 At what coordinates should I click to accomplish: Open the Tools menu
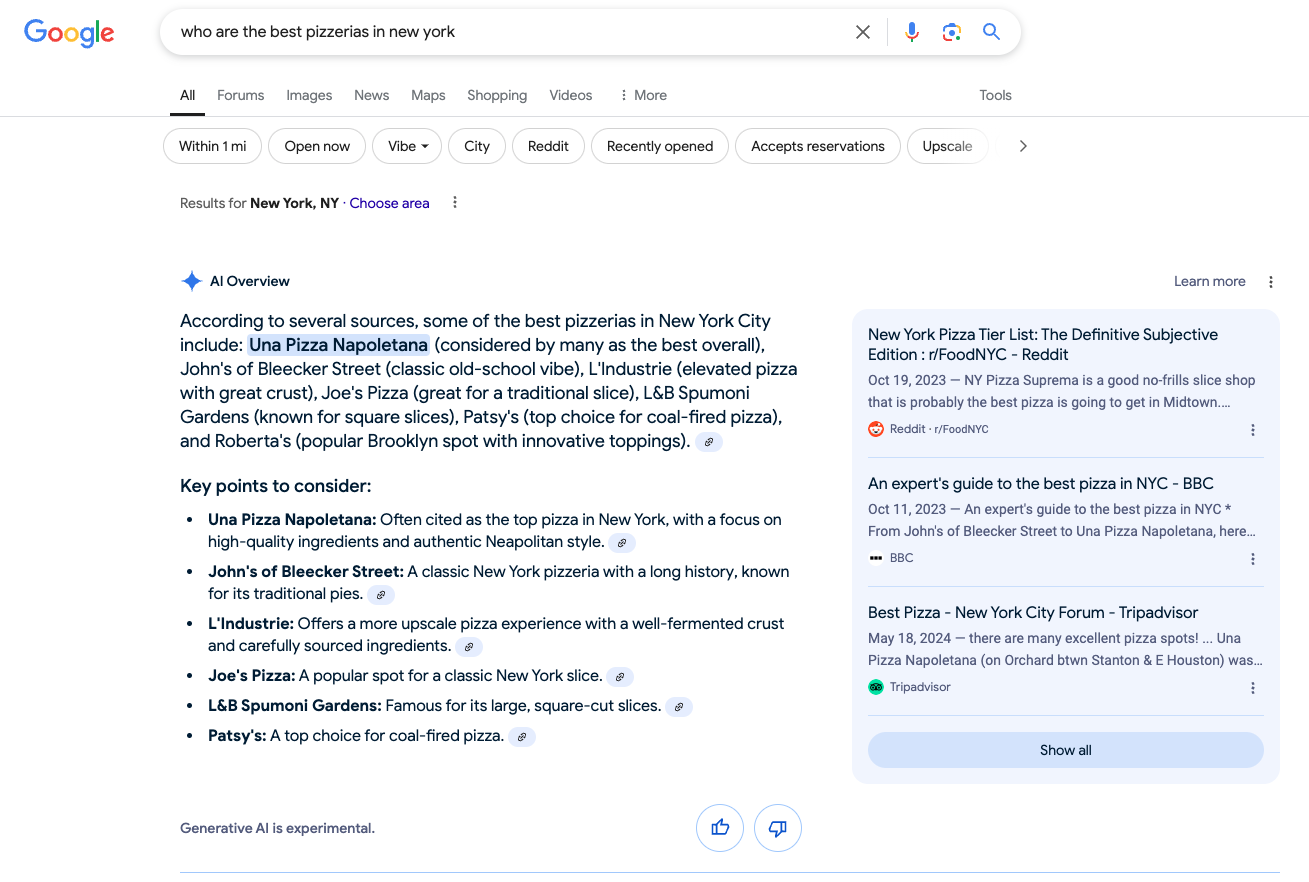[x=995, y=95]
